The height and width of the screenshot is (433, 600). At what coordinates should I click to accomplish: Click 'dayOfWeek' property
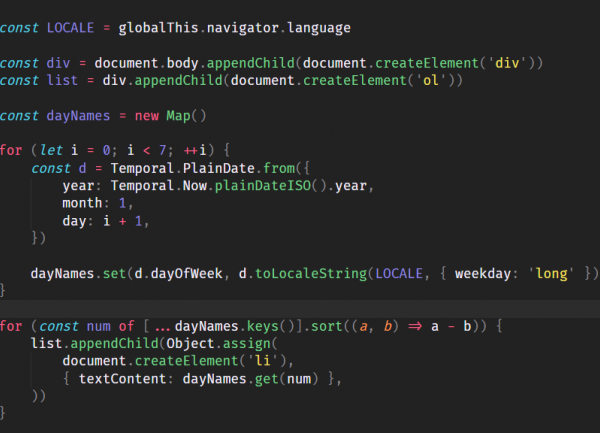tap(186, 274)
